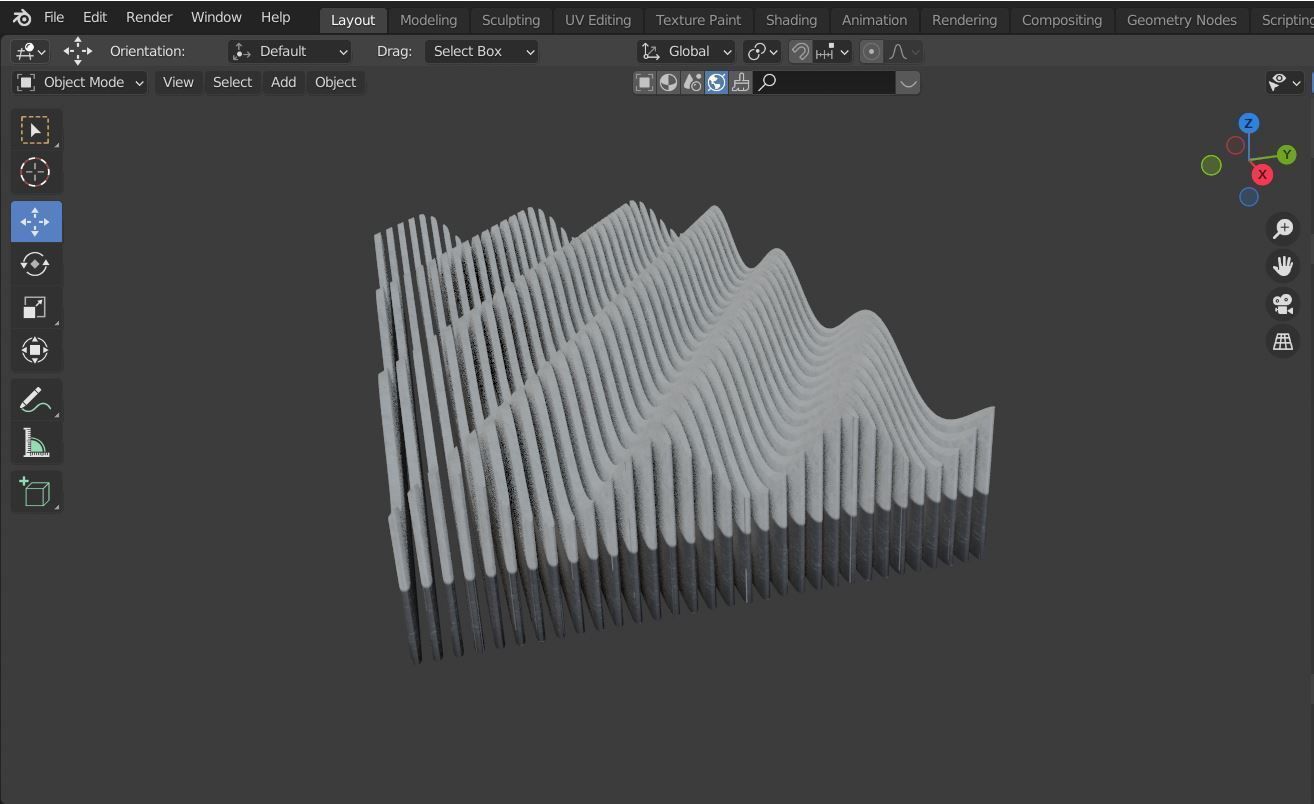The width and height of the screenshot is (1314, 804).
Task: Select the Scale tool
Action: (35, 307)
